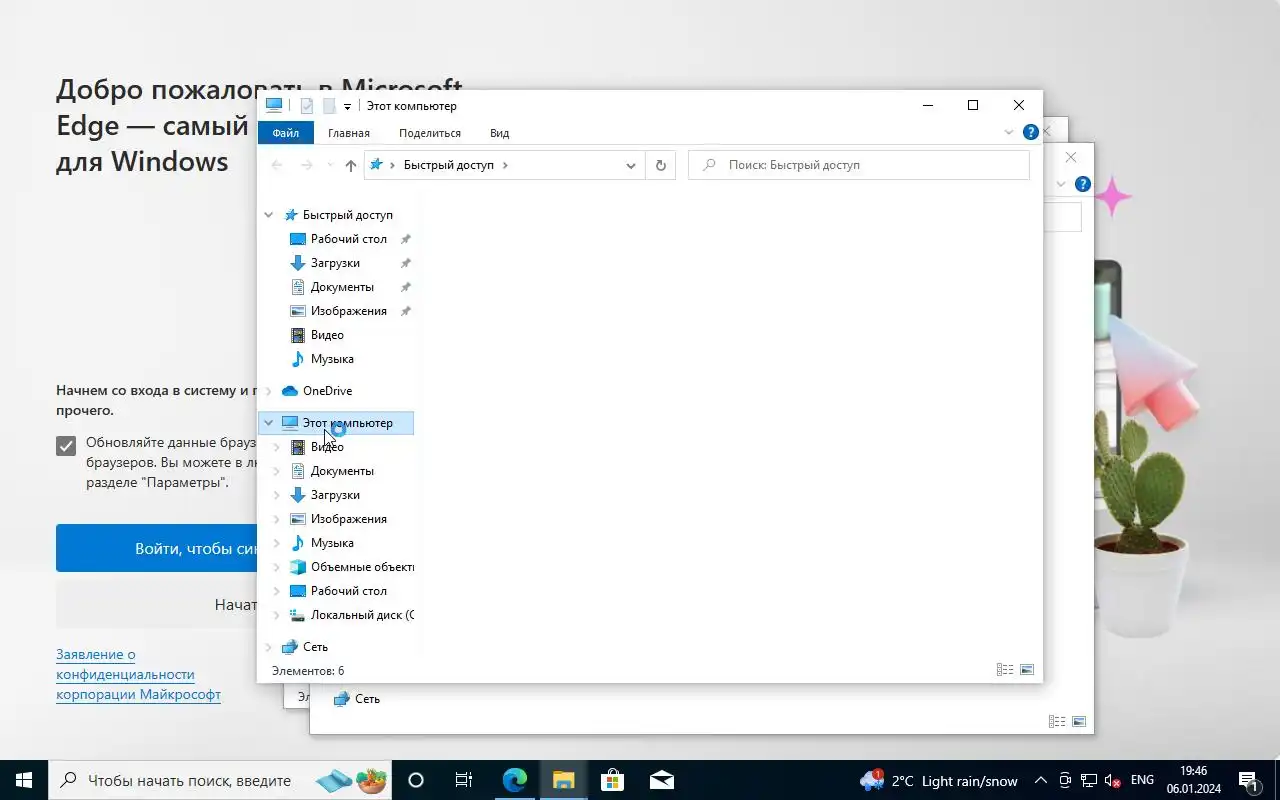The width and height of the screenshot is (1280, 800).
Task: Expand the OneDrive tree node
Action: tap(268, 391)
